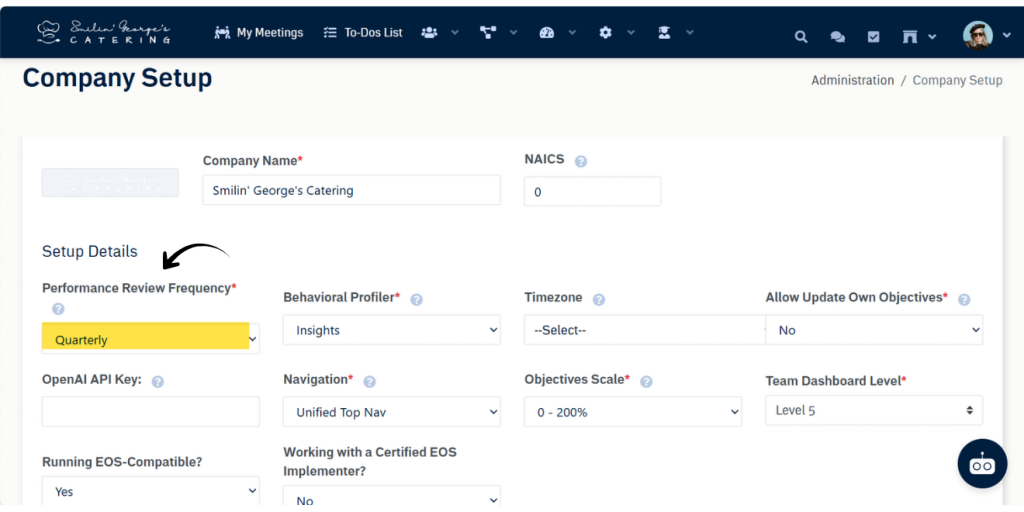Click the dashboard gauge icon
Image resolution: width=1024 pixels, height=512 pixels.
coord(546,33)
